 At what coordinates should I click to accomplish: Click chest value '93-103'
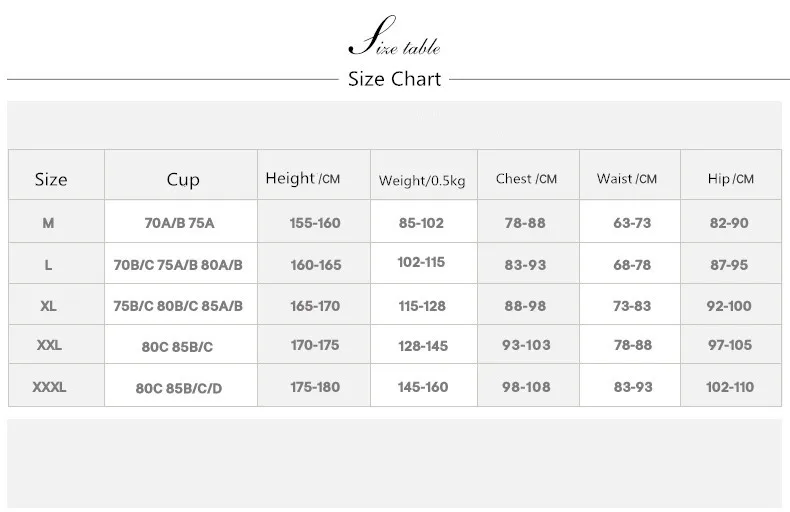point(526,345)
